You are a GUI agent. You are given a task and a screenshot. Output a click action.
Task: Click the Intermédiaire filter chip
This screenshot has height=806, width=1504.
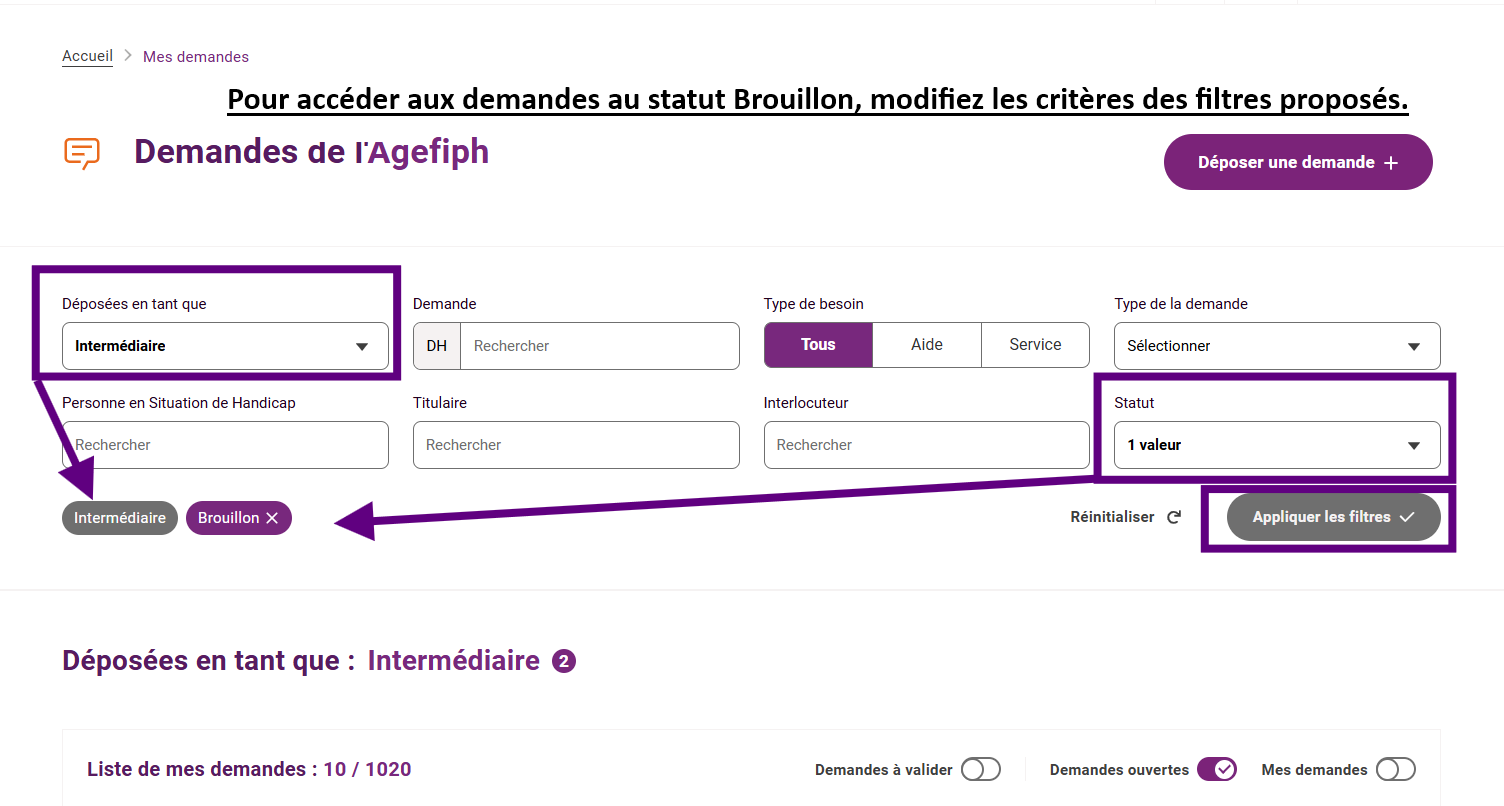click(120, 518)
